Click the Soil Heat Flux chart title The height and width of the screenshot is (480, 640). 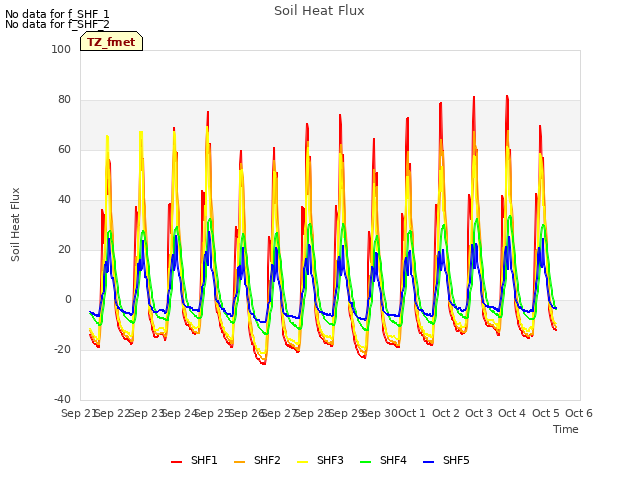pyautogui.click(x=319, y=11)
